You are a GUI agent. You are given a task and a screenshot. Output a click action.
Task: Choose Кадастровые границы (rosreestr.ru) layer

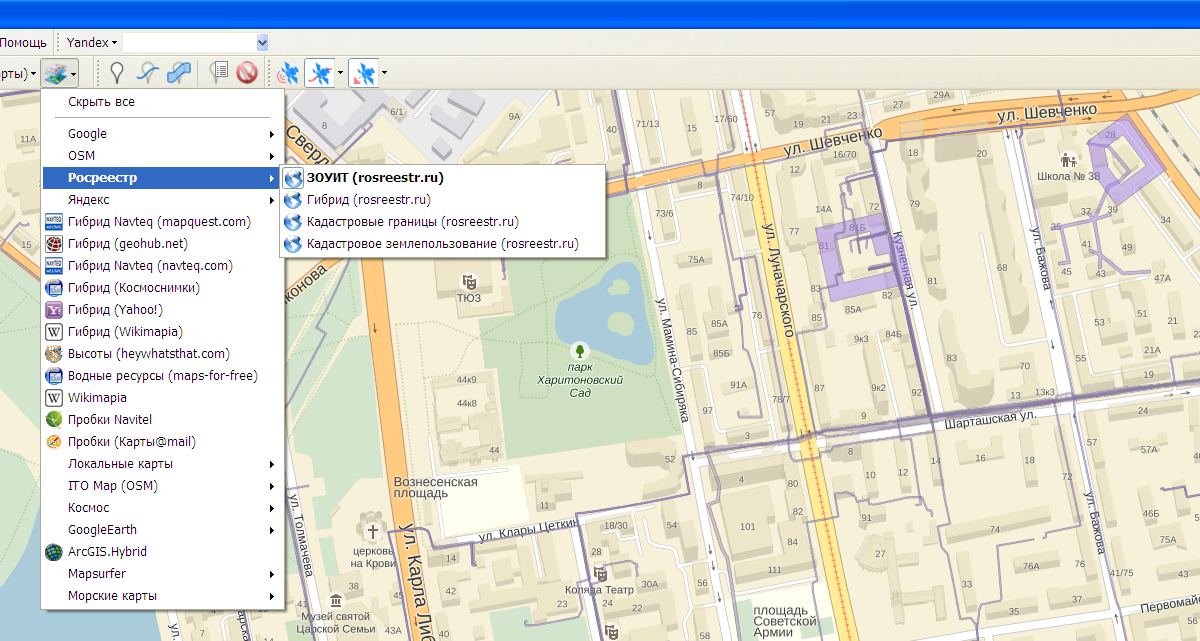[412, 222]
